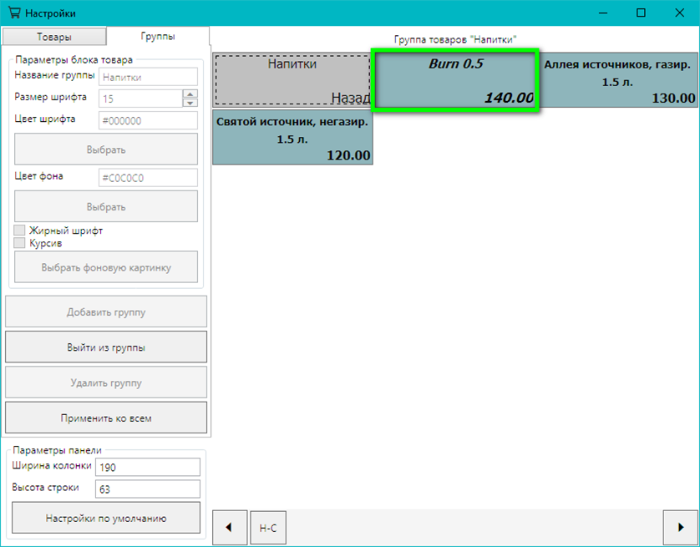Reset with Настройки по умолчанию button
700x547 pixels.
coord(106,518)
